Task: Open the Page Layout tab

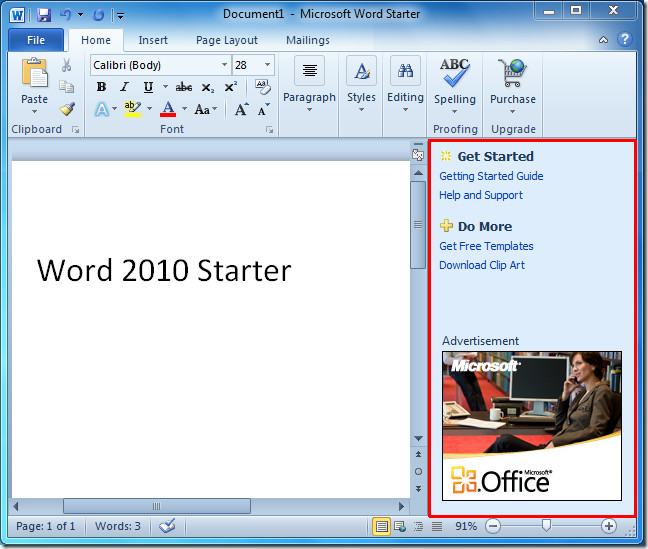Action: (226, 40)
